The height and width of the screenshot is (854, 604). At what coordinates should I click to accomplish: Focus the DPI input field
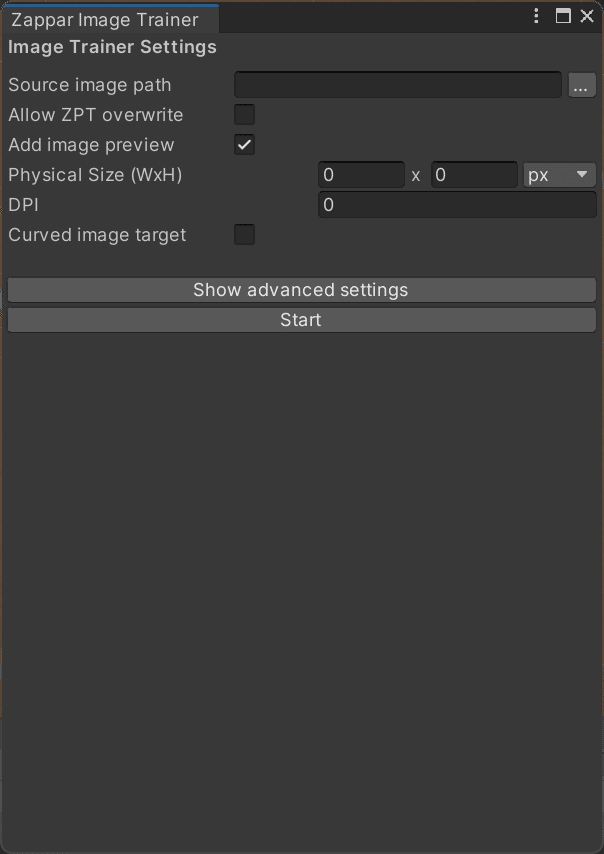tap(456, 204)
